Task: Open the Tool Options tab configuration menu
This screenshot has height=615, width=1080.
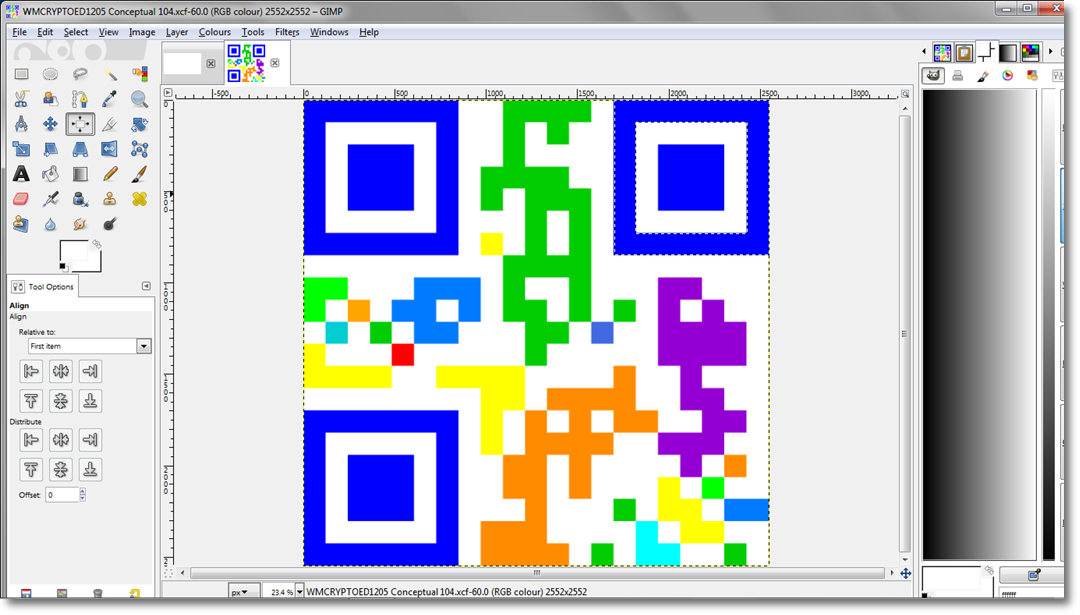Action: pos(146,286)
